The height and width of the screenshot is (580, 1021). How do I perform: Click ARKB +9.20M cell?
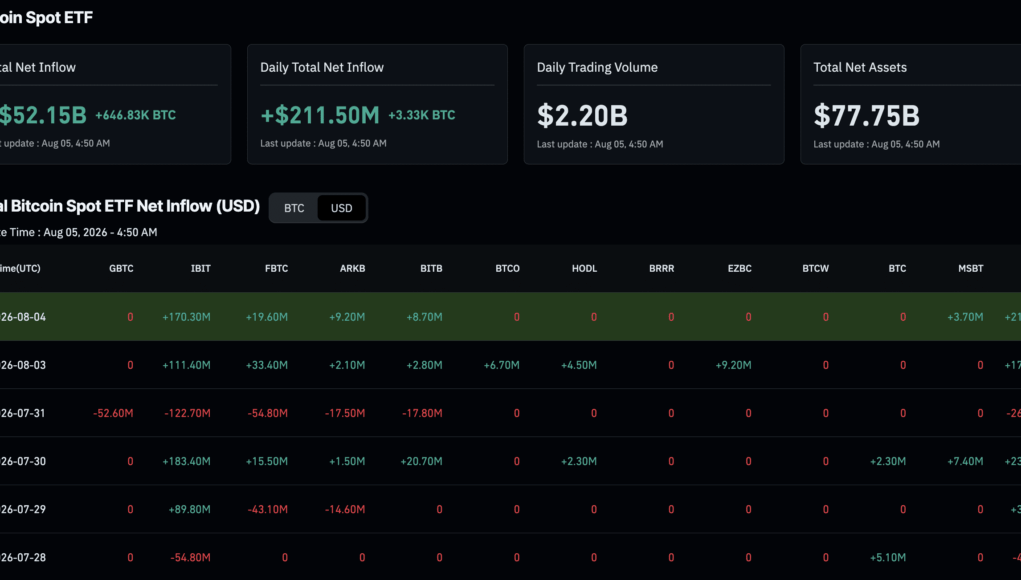click(346, 317)
